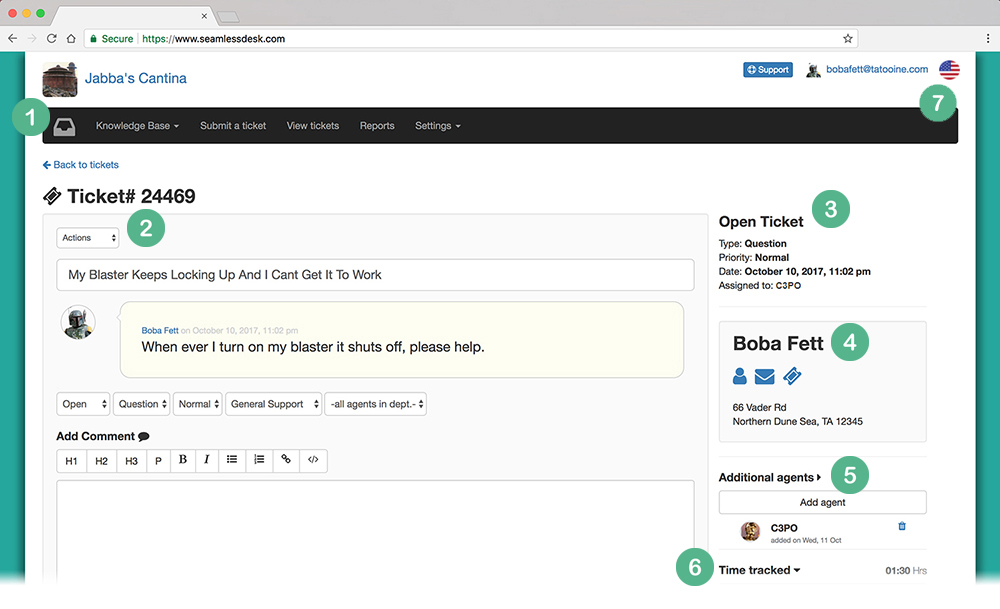Click the US flag language icon
This screenshot has height=609, width=1000.
click(949, 70)
